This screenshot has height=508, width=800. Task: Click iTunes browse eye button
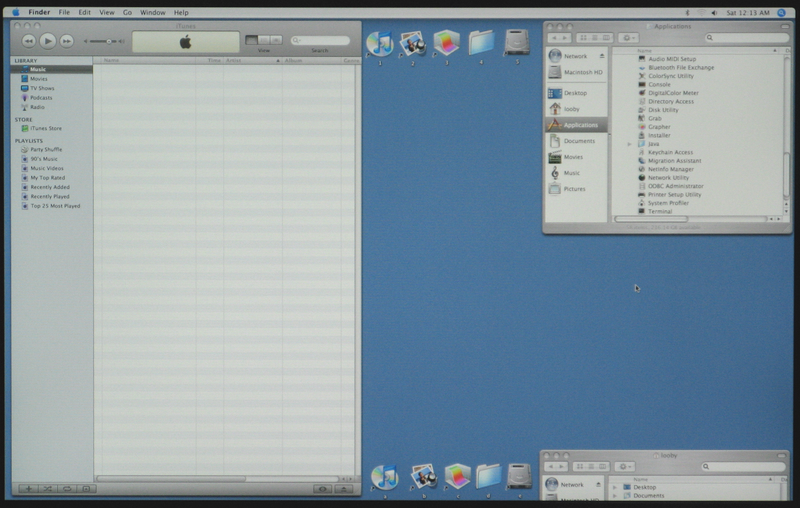coord(322,489)
